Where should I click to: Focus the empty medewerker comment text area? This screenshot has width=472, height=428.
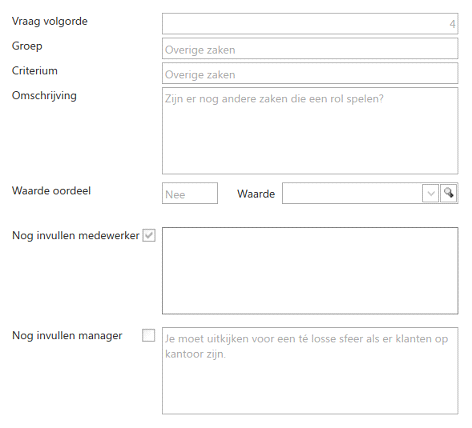310,271
